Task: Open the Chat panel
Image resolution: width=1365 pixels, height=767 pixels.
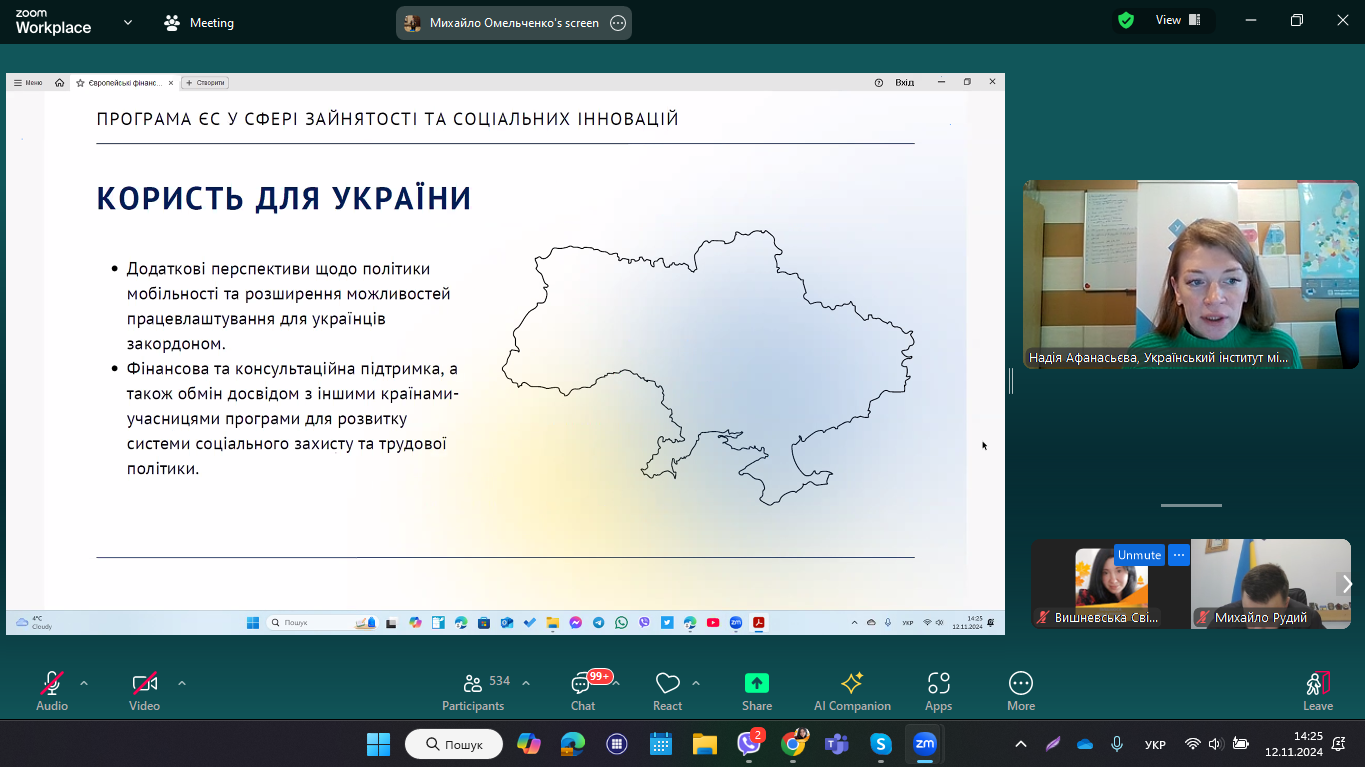Action: [582, 691]
